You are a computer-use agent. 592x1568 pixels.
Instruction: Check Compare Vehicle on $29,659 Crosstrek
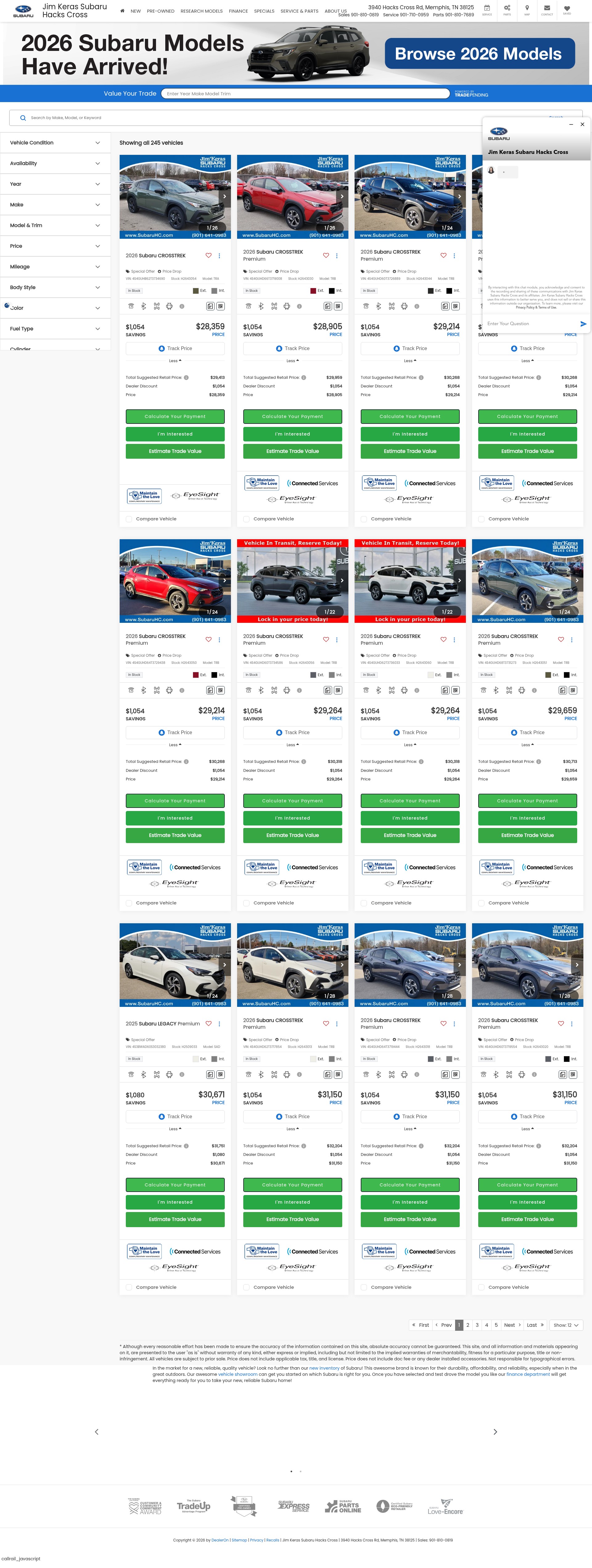(x=481, y=903)
